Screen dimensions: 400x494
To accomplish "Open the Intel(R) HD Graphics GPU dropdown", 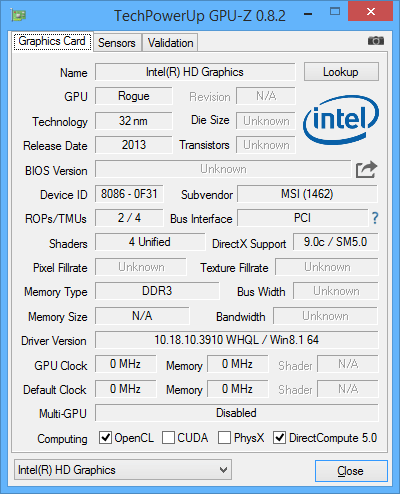I will click(123, 470).
